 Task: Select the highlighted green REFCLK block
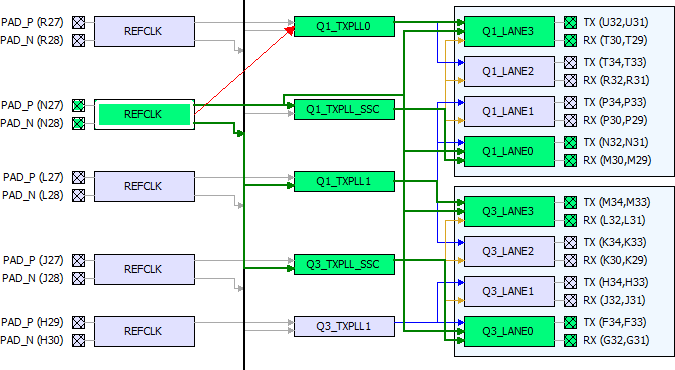click(144, 115)
